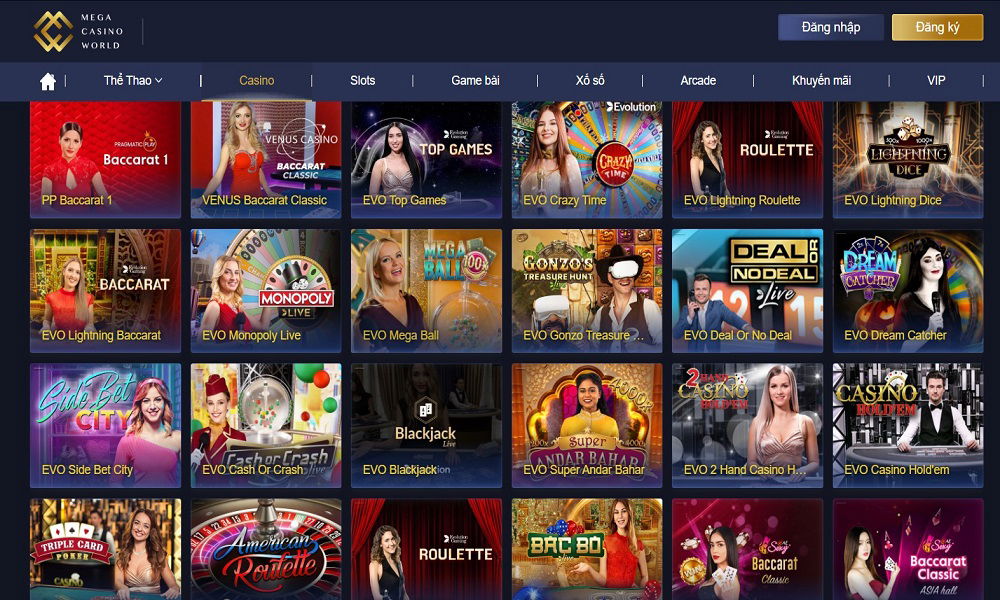Open the EVO Blackjack game tile
The width and height of the screenshot is (1000, 600).
(426, 425)
